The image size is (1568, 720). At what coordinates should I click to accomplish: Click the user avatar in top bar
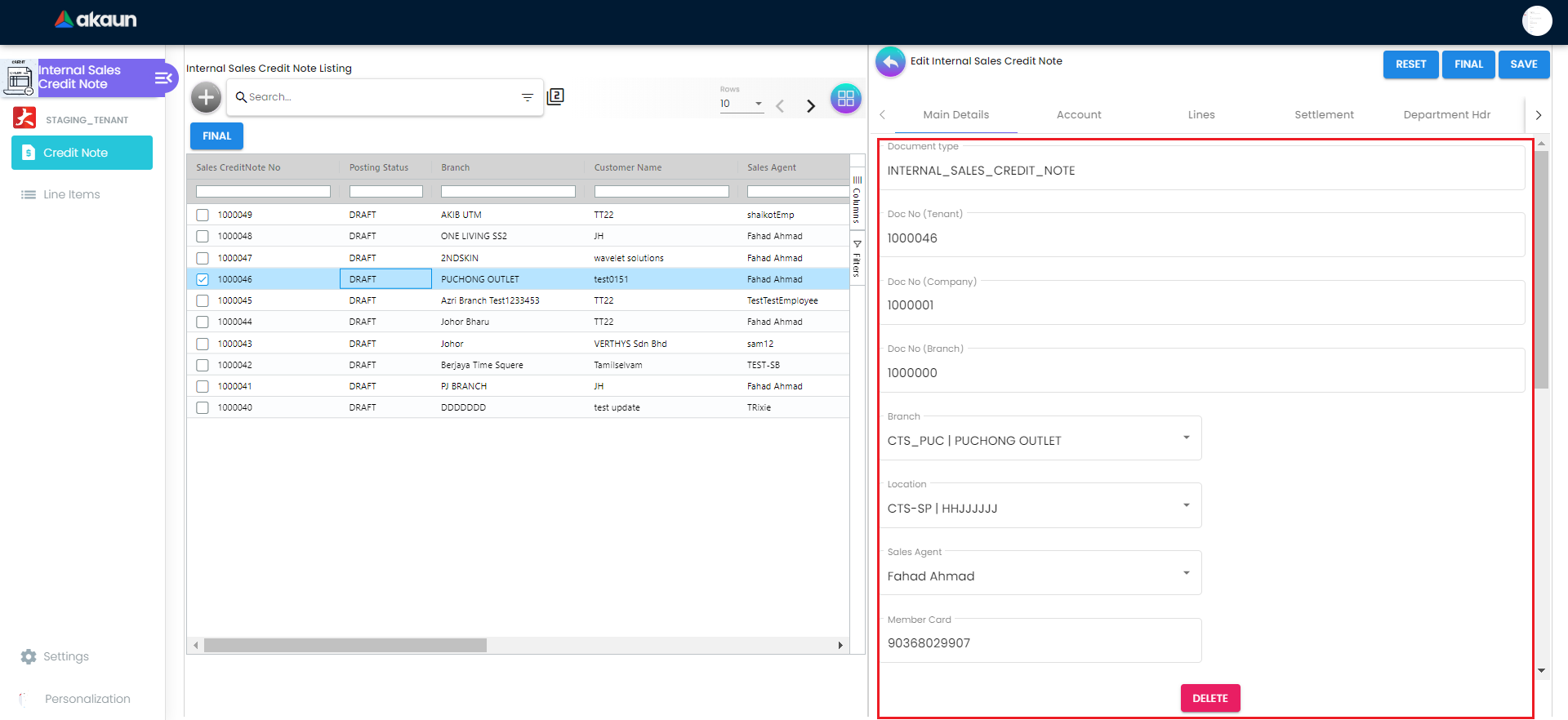[x=1536, y=21]
